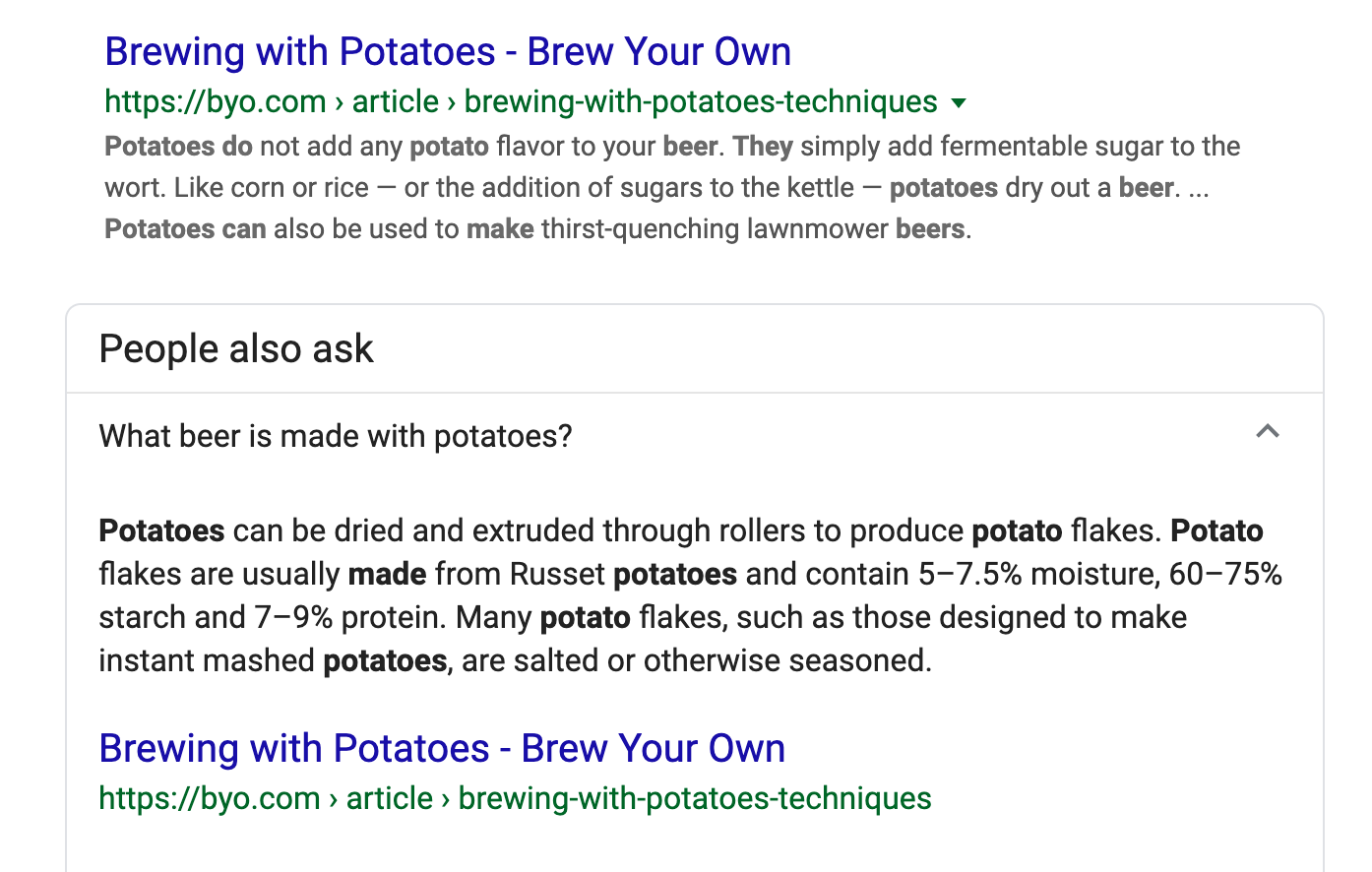Click the 'People also ask' heading
This screenshot has height=872, width=1372.
click(x=236, y=349)
